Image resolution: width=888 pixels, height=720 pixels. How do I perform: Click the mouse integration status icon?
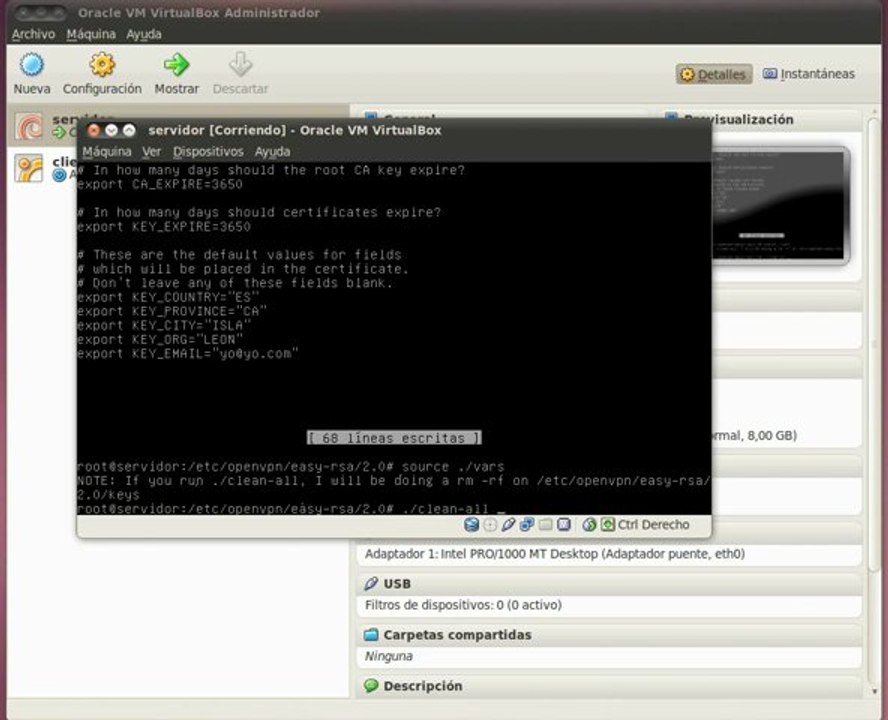589,525
